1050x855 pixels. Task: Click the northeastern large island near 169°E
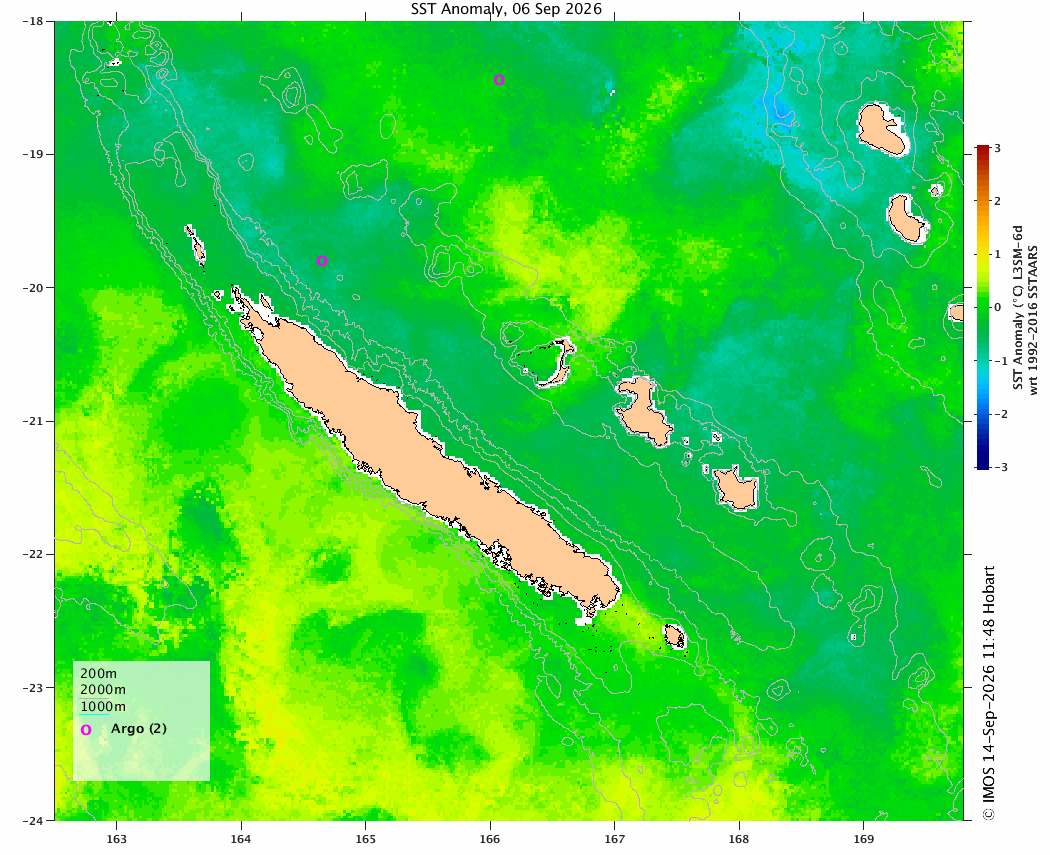point(881,130)
